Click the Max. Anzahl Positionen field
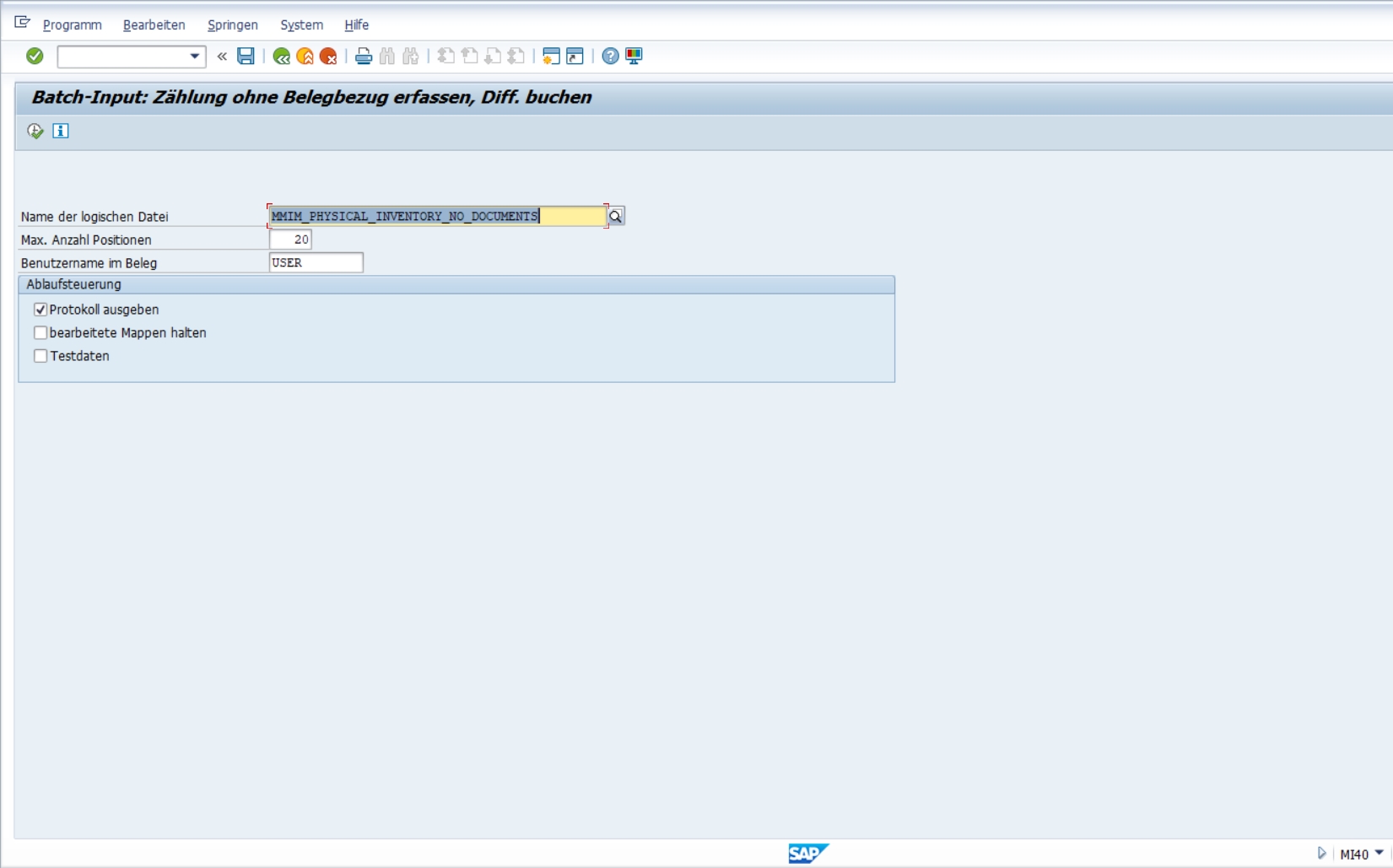 (x=290, y=240)
